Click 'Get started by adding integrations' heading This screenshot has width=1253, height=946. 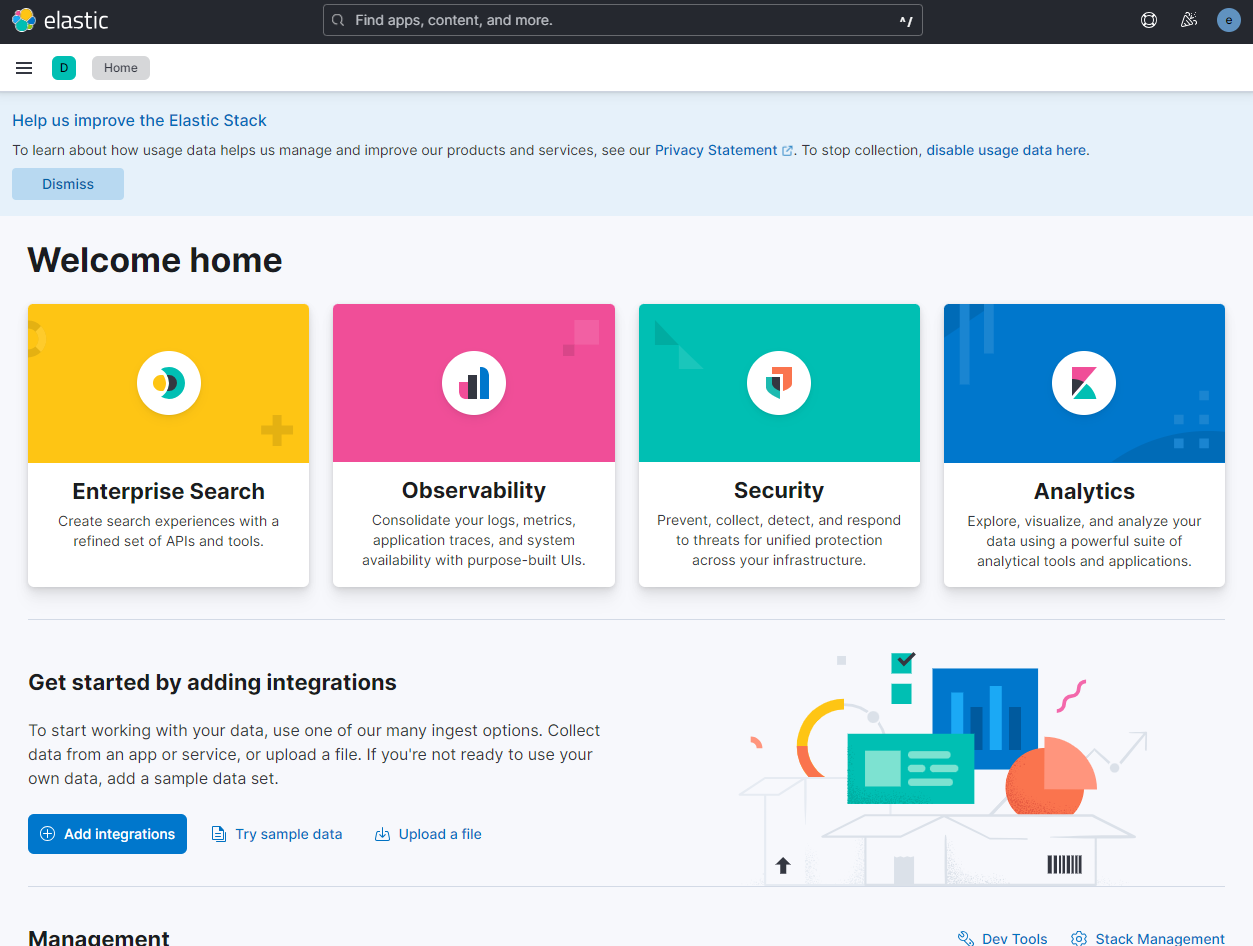coord(212,682)
